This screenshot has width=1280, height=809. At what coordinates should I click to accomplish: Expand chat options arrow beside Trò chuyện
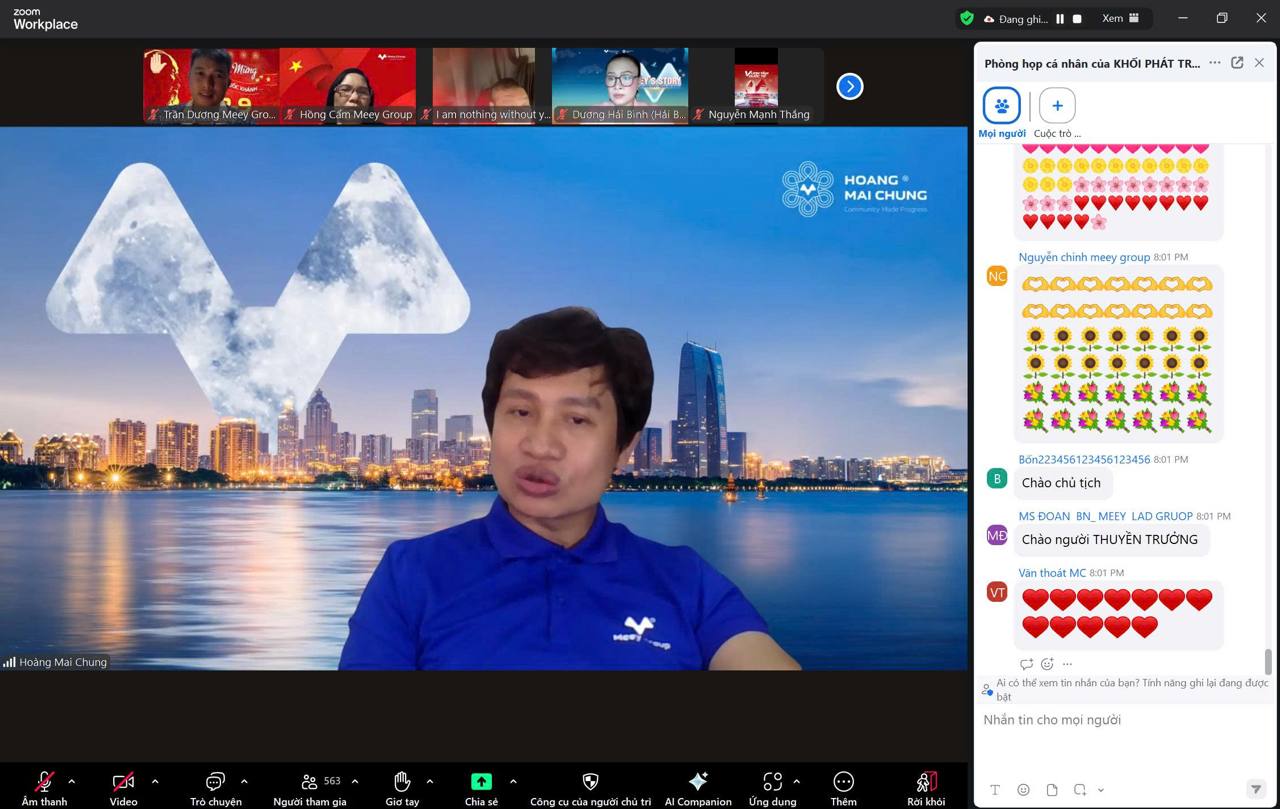(244, 781)
